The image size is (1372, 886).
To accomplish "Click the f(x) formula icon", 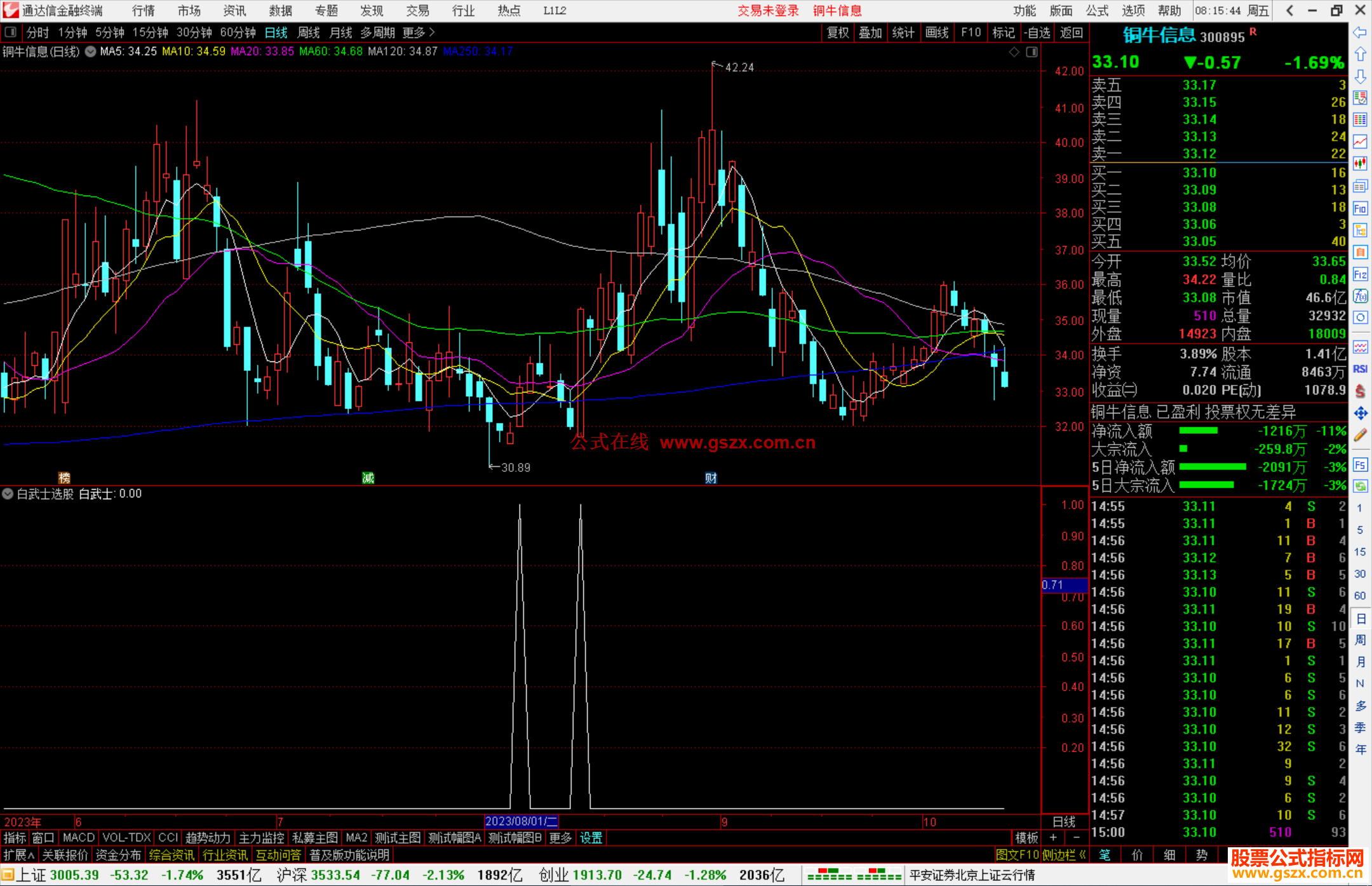I will (x=1360, y=296).
